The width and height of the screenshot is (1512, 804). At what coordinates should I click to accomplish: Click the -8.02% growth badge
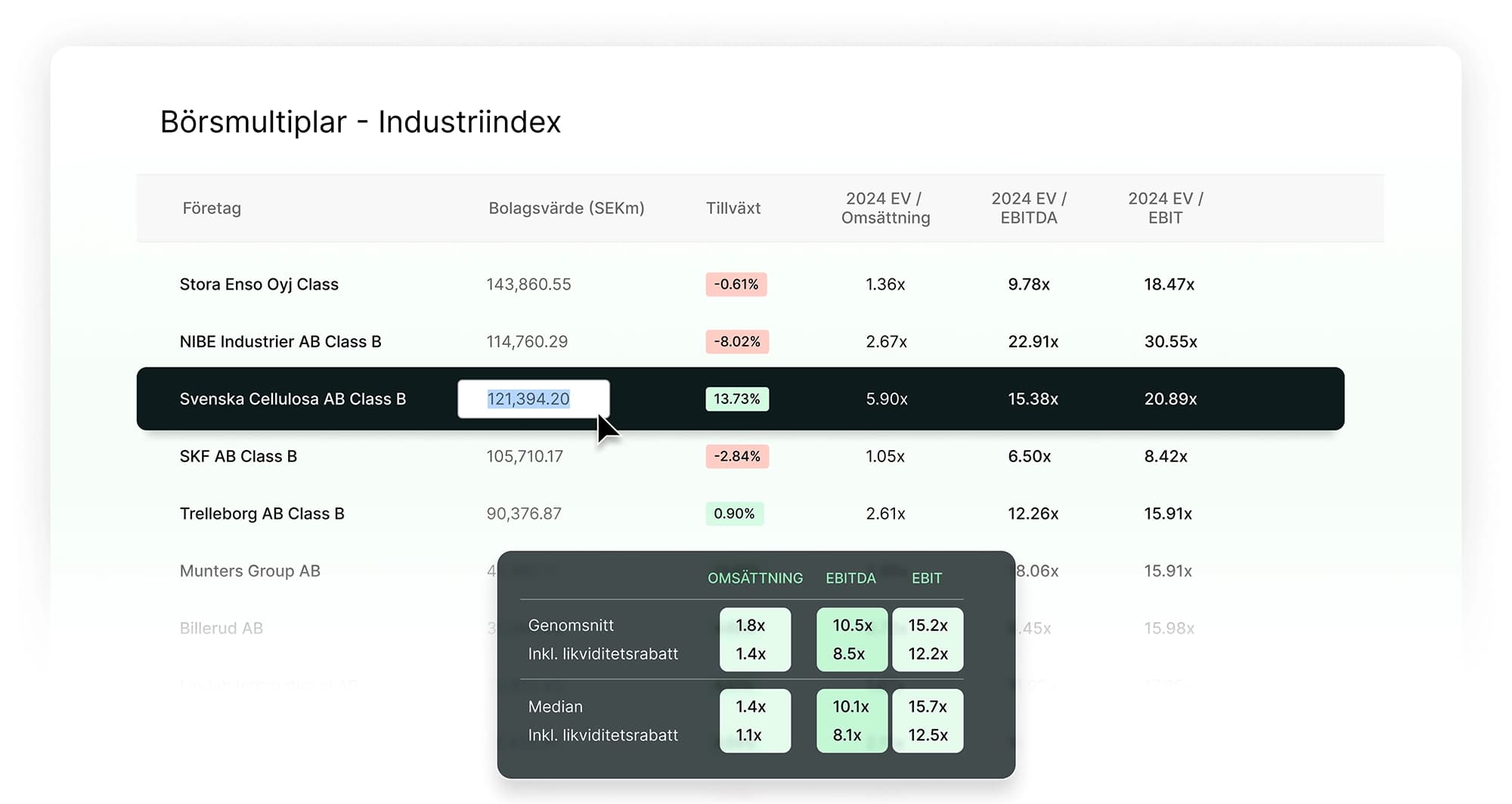[x=737, y=342]
